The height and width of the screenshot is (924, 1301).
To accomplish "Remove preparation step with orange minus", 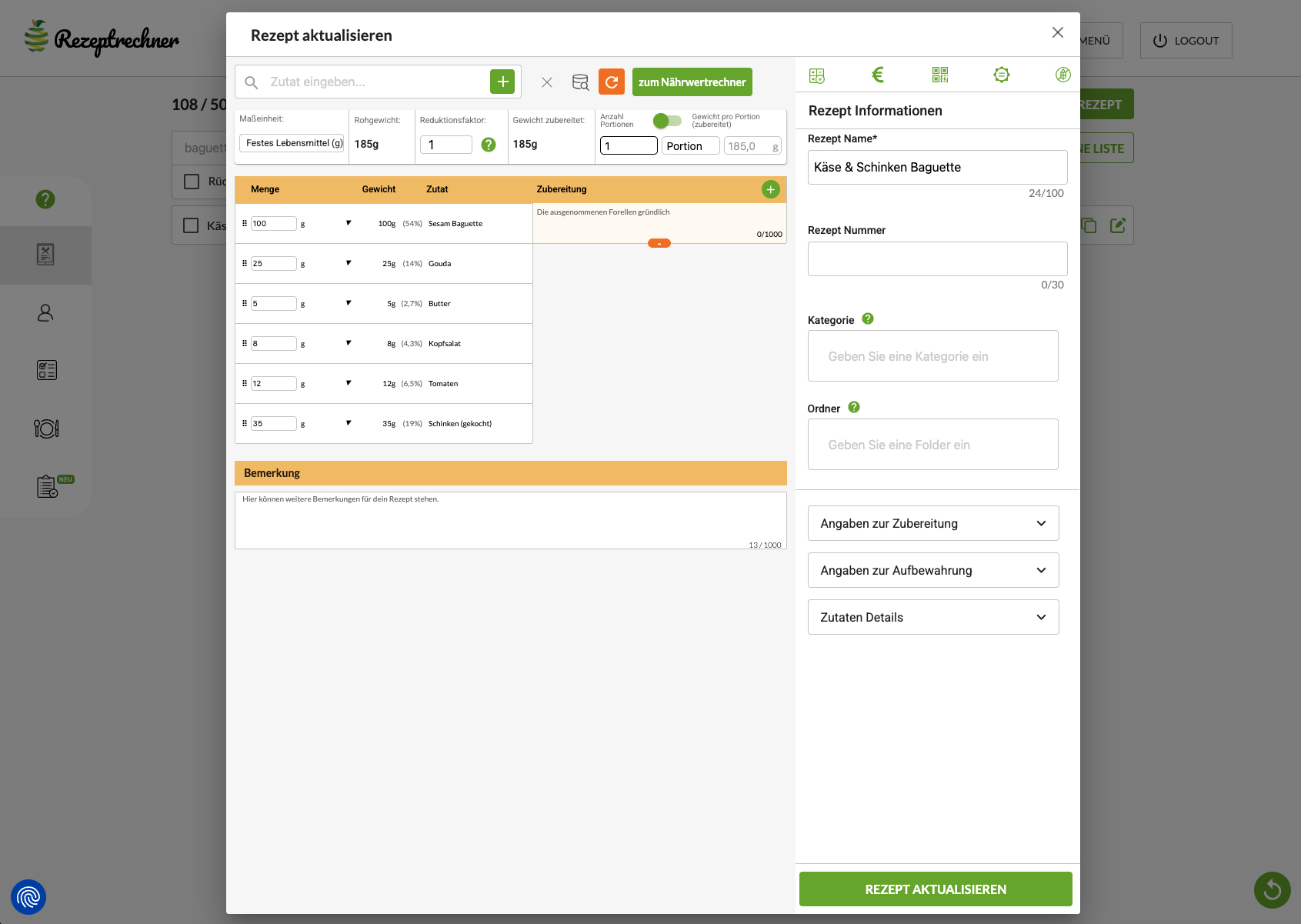I will (659, 243).
